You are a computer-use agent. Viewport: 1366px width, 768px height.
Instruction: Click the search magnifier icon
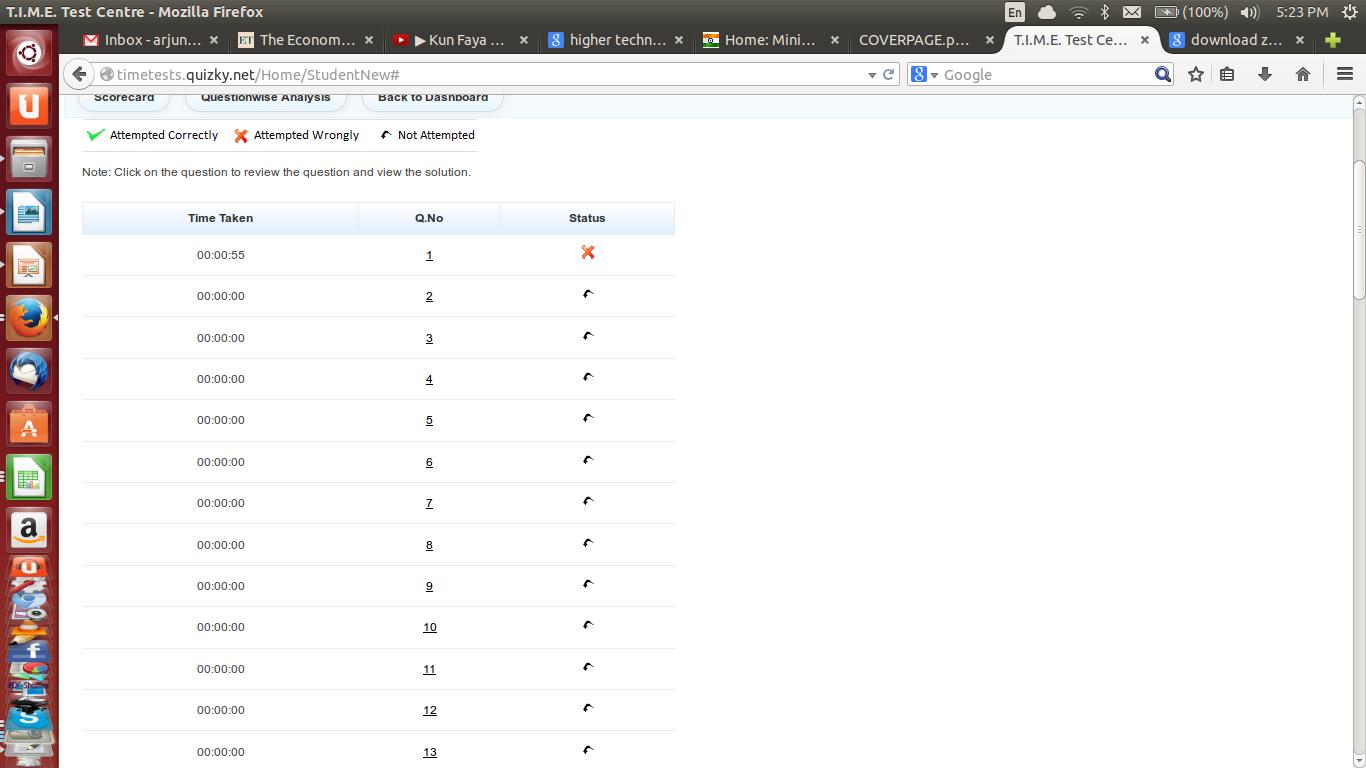click(1162, 75)
